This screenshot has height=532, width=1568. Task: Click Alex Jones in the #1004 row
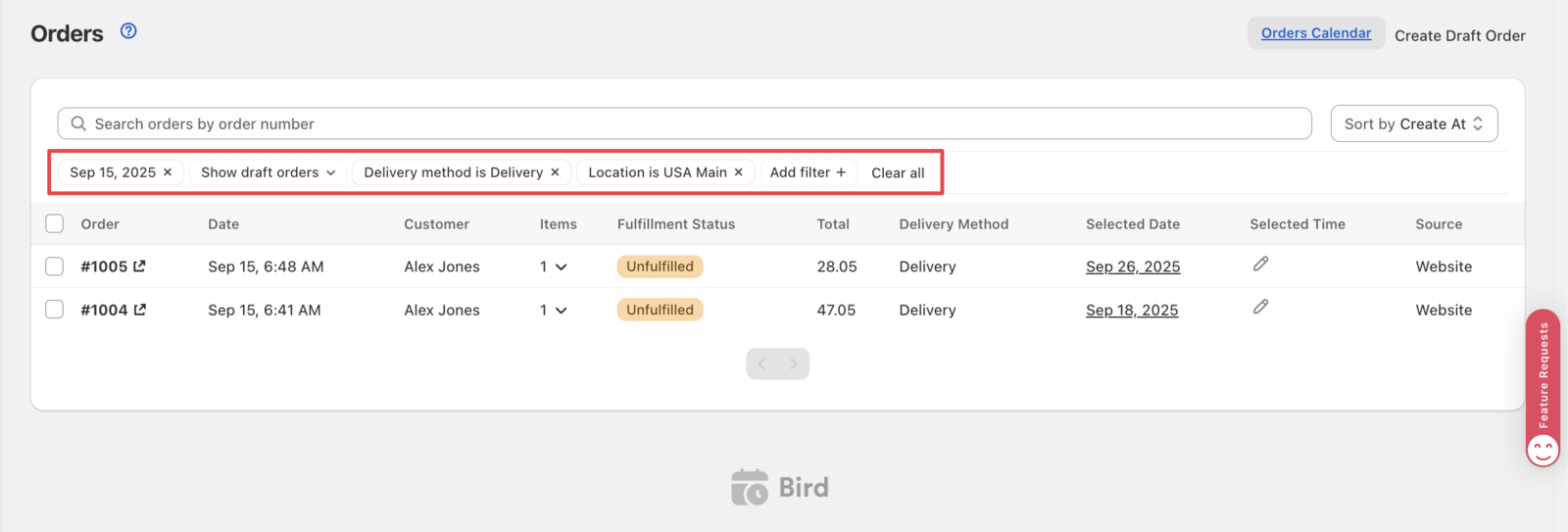pyautogui.click(x=442, y=310)
